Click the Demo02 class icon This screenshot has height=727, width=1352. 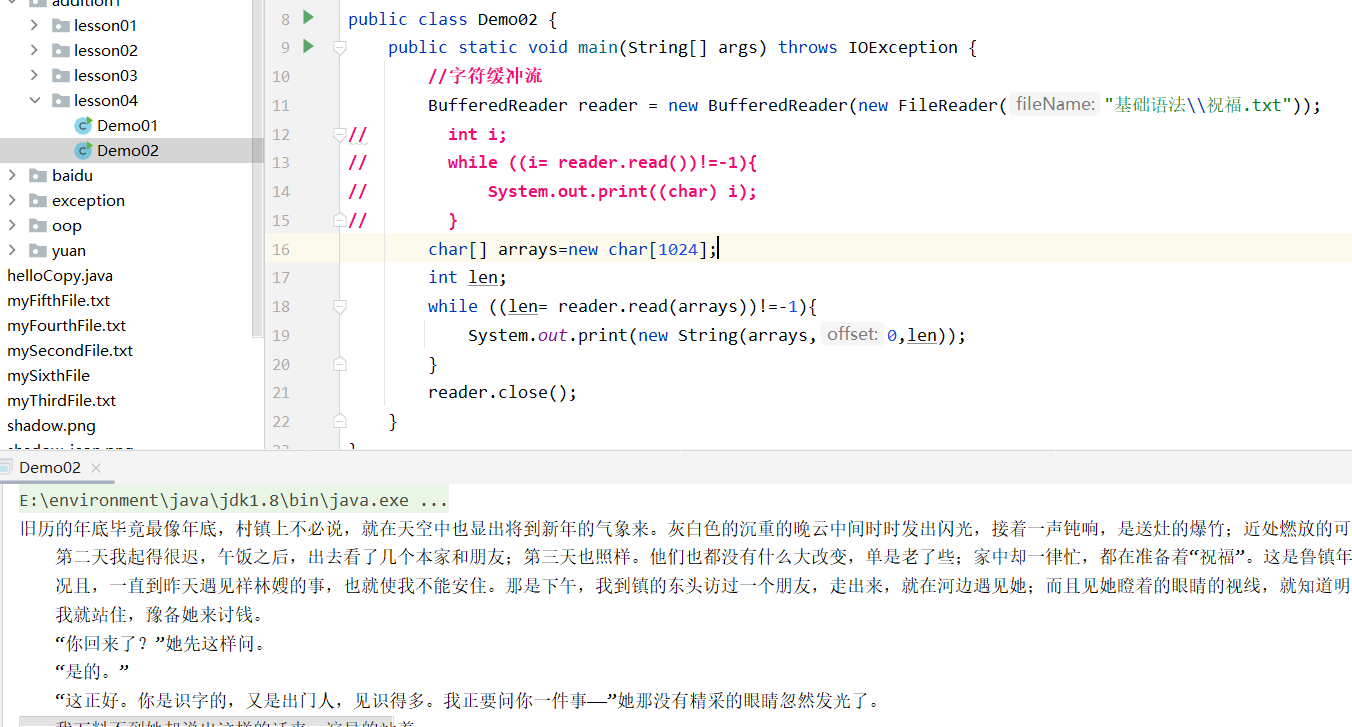point(83,150)
